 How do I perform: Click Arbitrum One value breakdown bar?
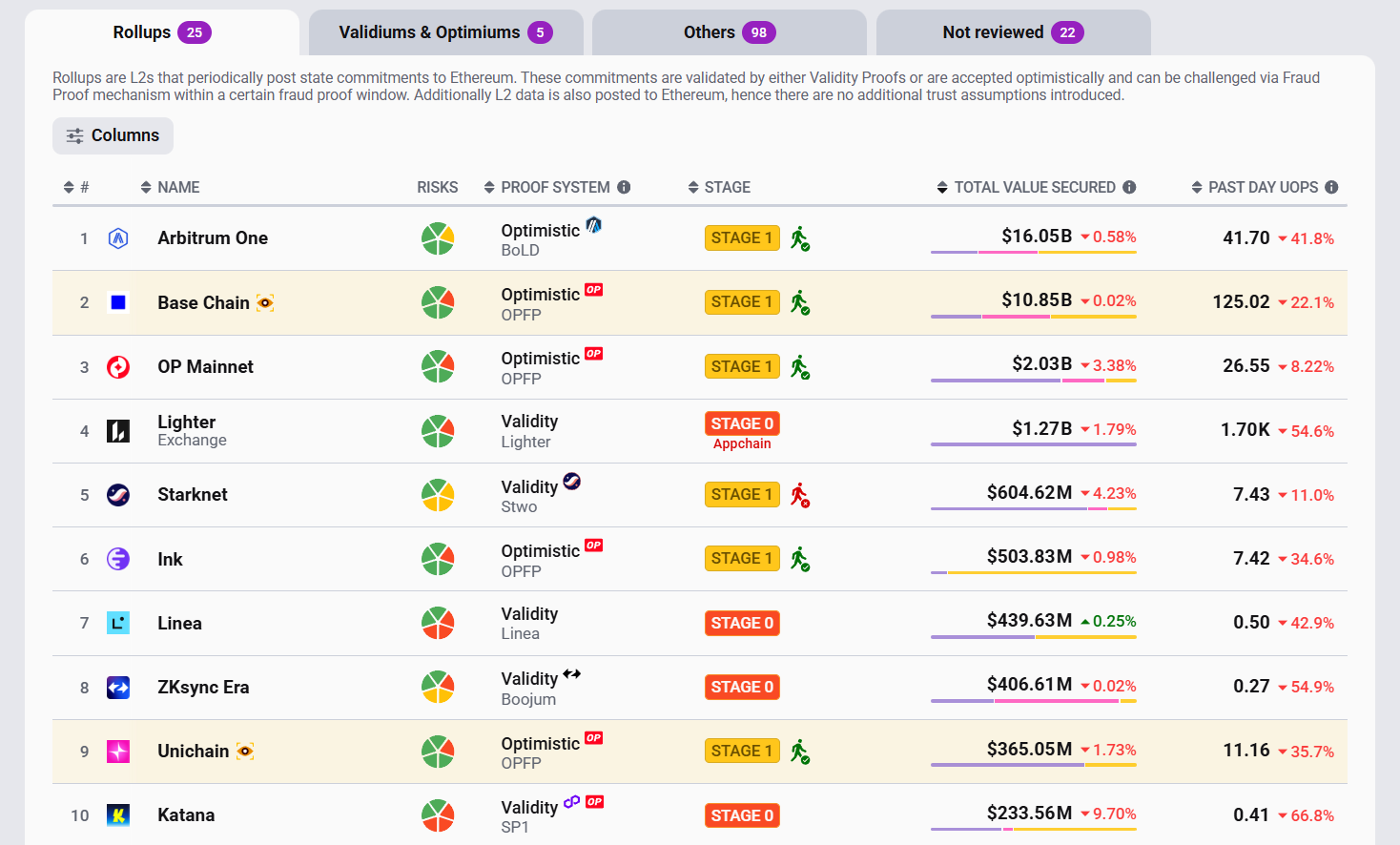pyautogui.click(x=1033, y=253)
